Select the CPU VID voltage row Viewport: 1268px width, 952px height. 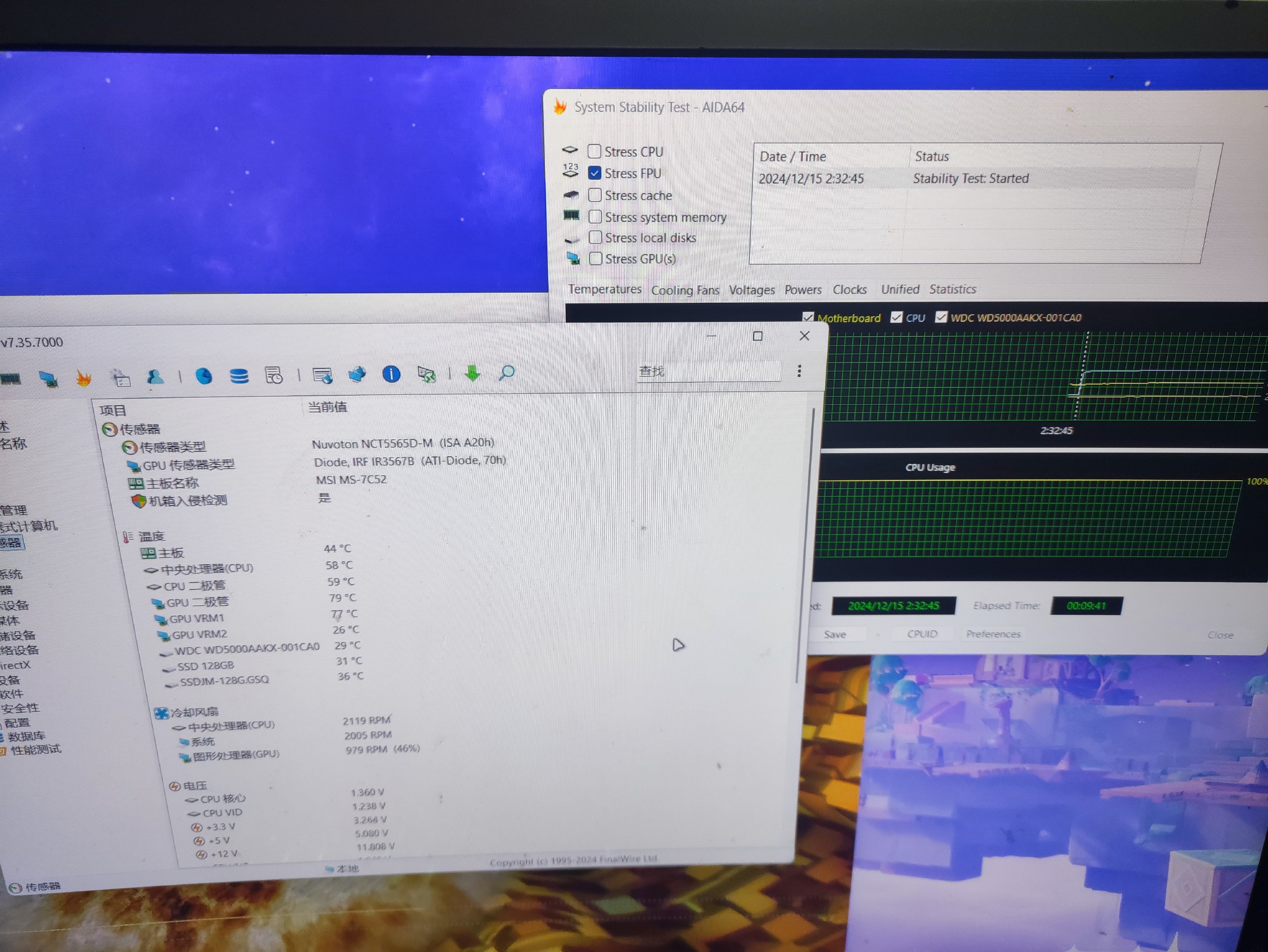(287, 809)
